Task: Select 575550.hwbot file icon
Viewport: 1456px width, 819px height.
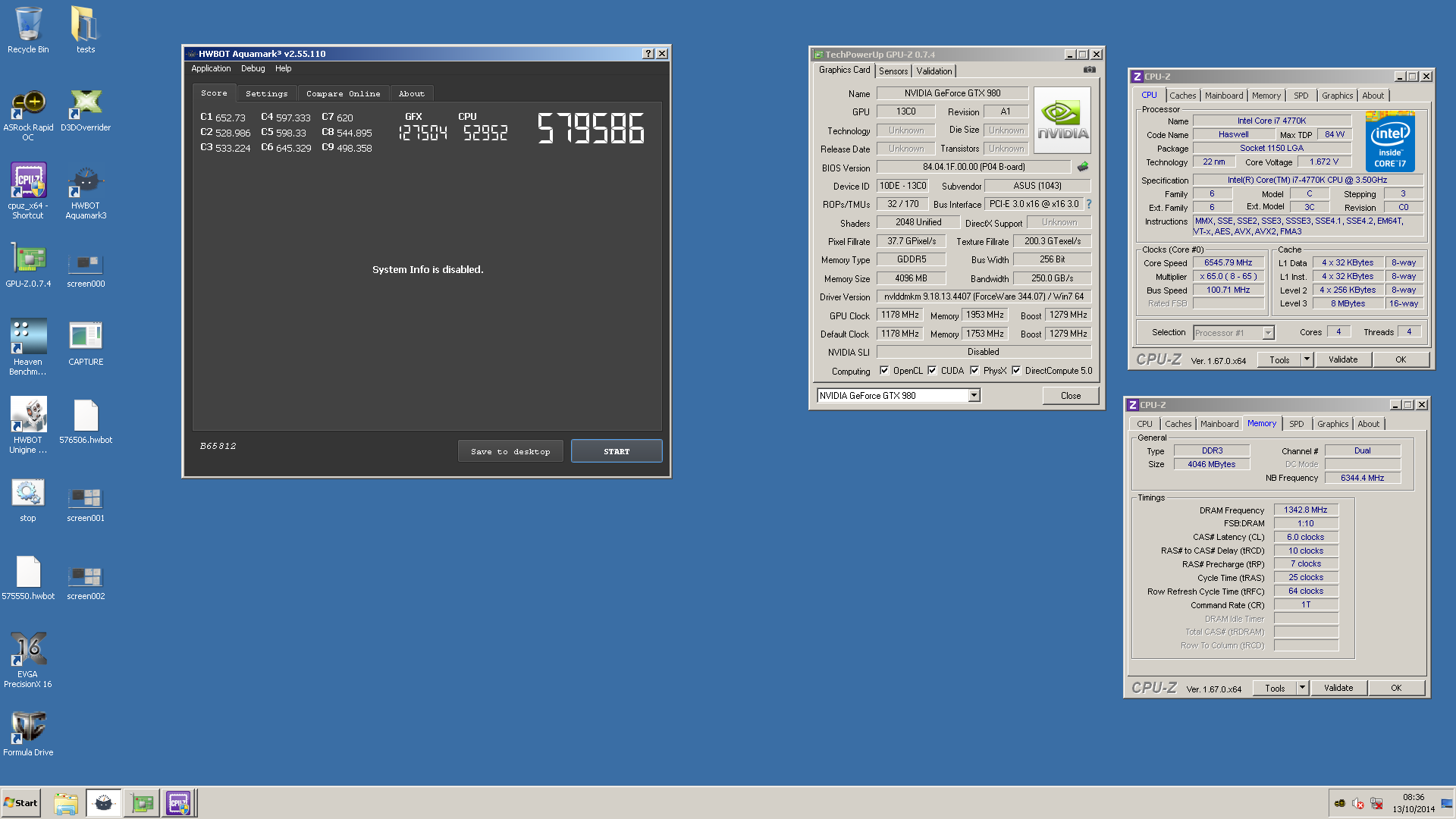Action: [28, 578]
